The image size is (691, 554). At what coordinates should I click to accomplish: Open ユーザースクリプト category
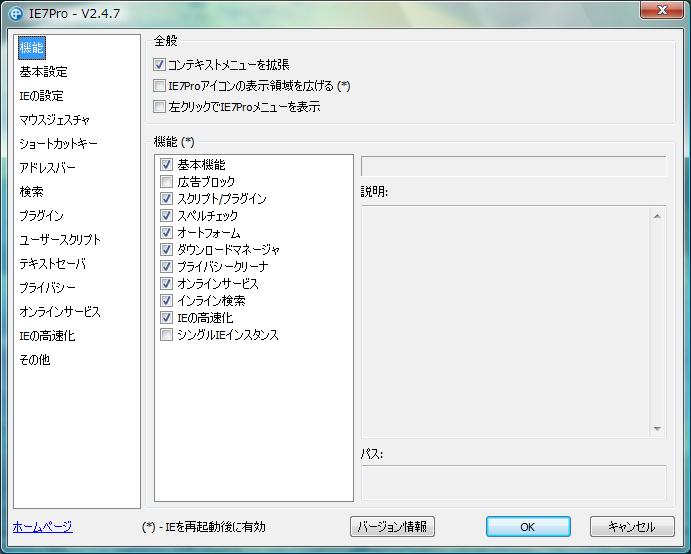coord(60,240)
